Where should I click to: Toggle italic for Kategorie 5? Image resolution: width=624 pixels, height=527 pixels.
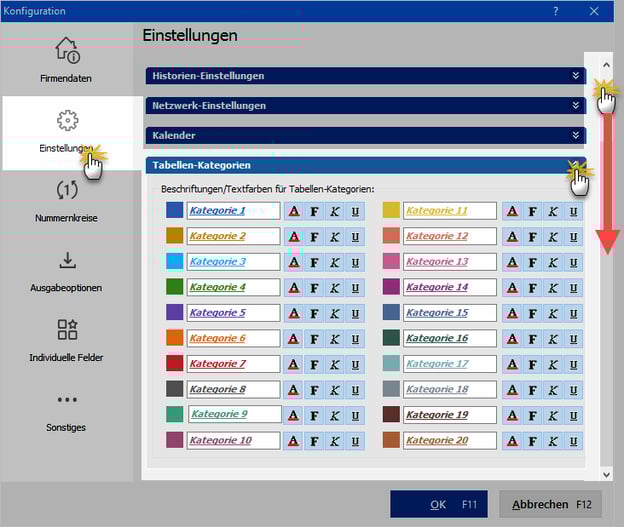[335, 313]
